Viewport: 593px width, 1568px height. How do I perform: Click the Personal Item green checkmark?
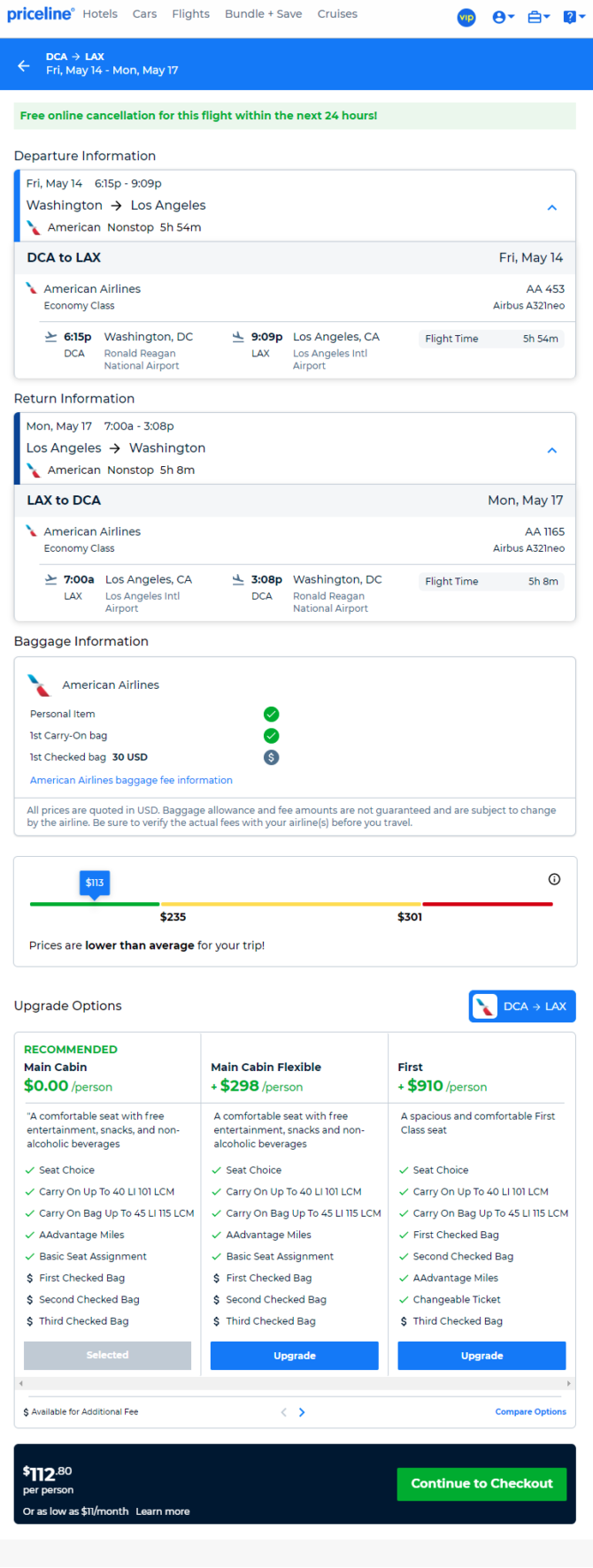click(x=272, y=714)
